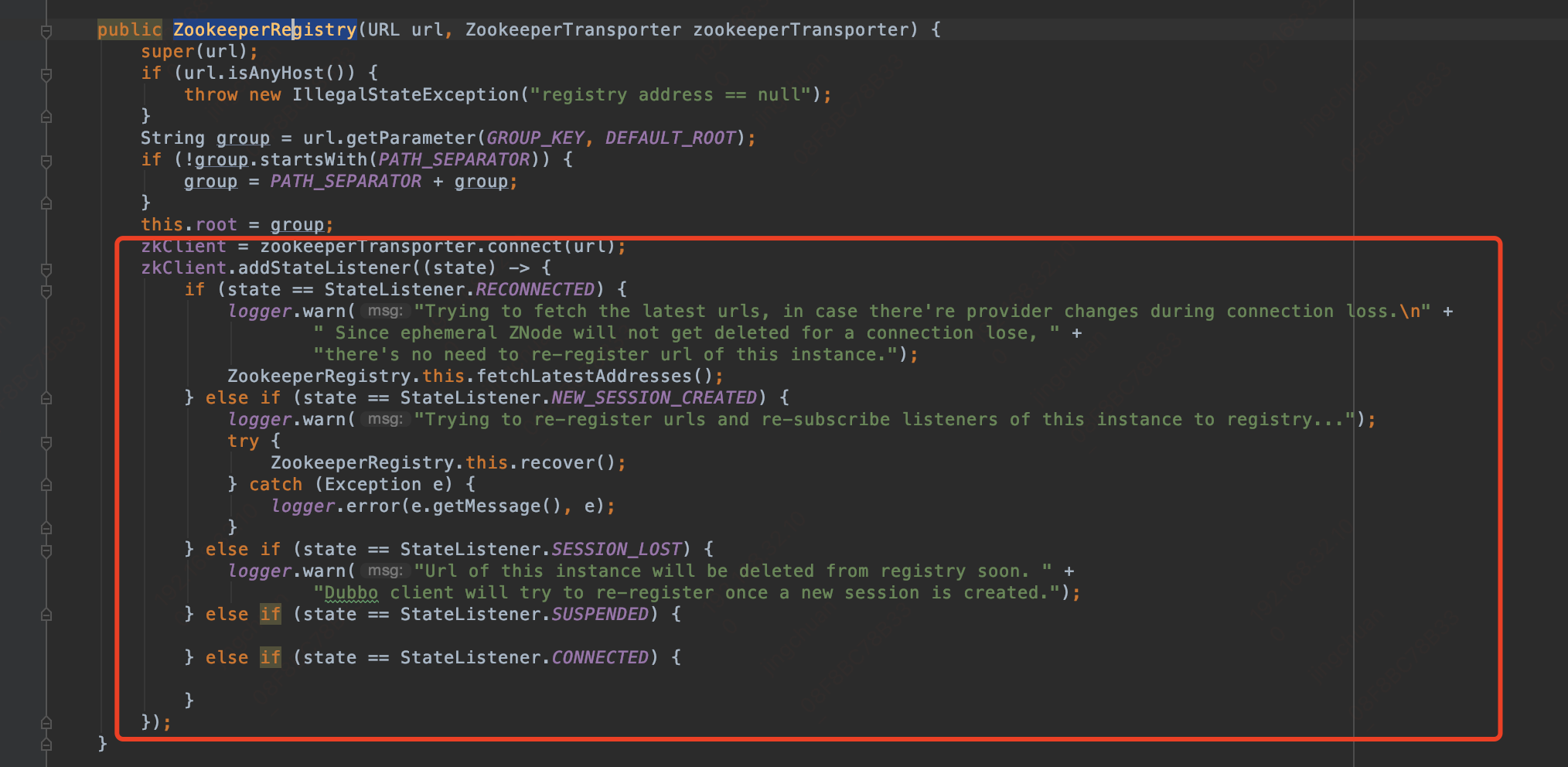Click the 'ZookeeperTransporter' parameter type
1568x767 pixels.
click(x=573, y=29)
